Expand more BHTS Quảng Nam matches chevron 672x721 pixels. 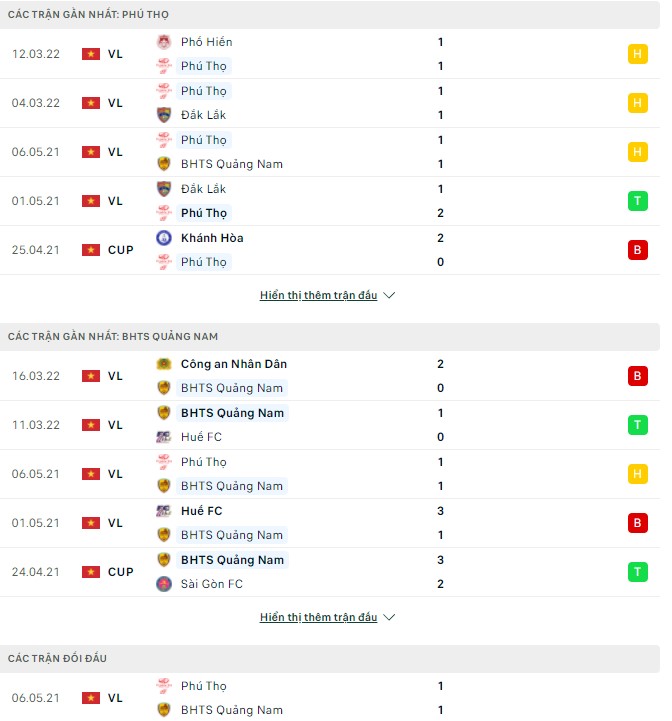[x=389, y=618]
